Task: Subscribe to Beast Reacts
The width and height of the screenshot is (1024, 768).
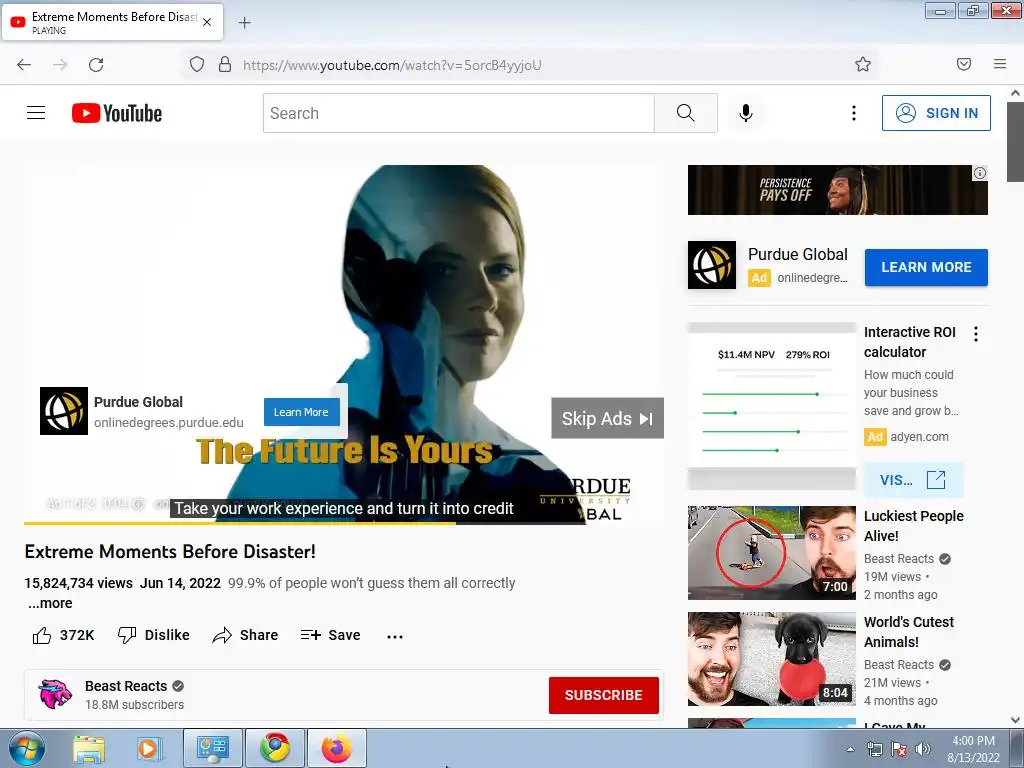Action: tap(603, 695)
